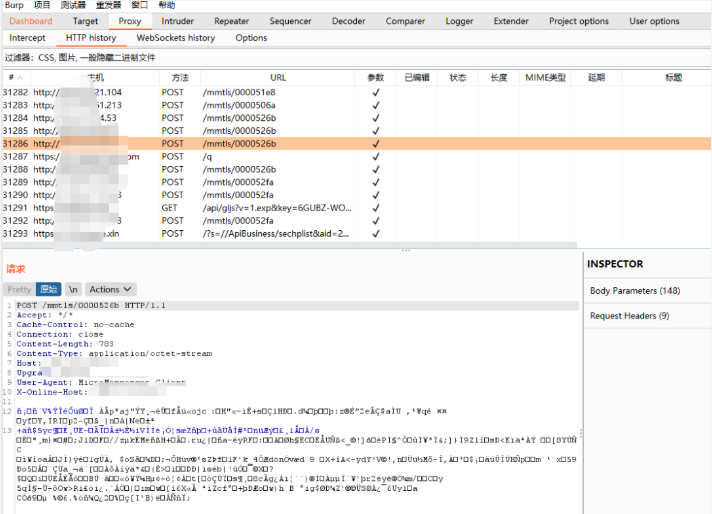Switch to the Target tab

point(85,21)
